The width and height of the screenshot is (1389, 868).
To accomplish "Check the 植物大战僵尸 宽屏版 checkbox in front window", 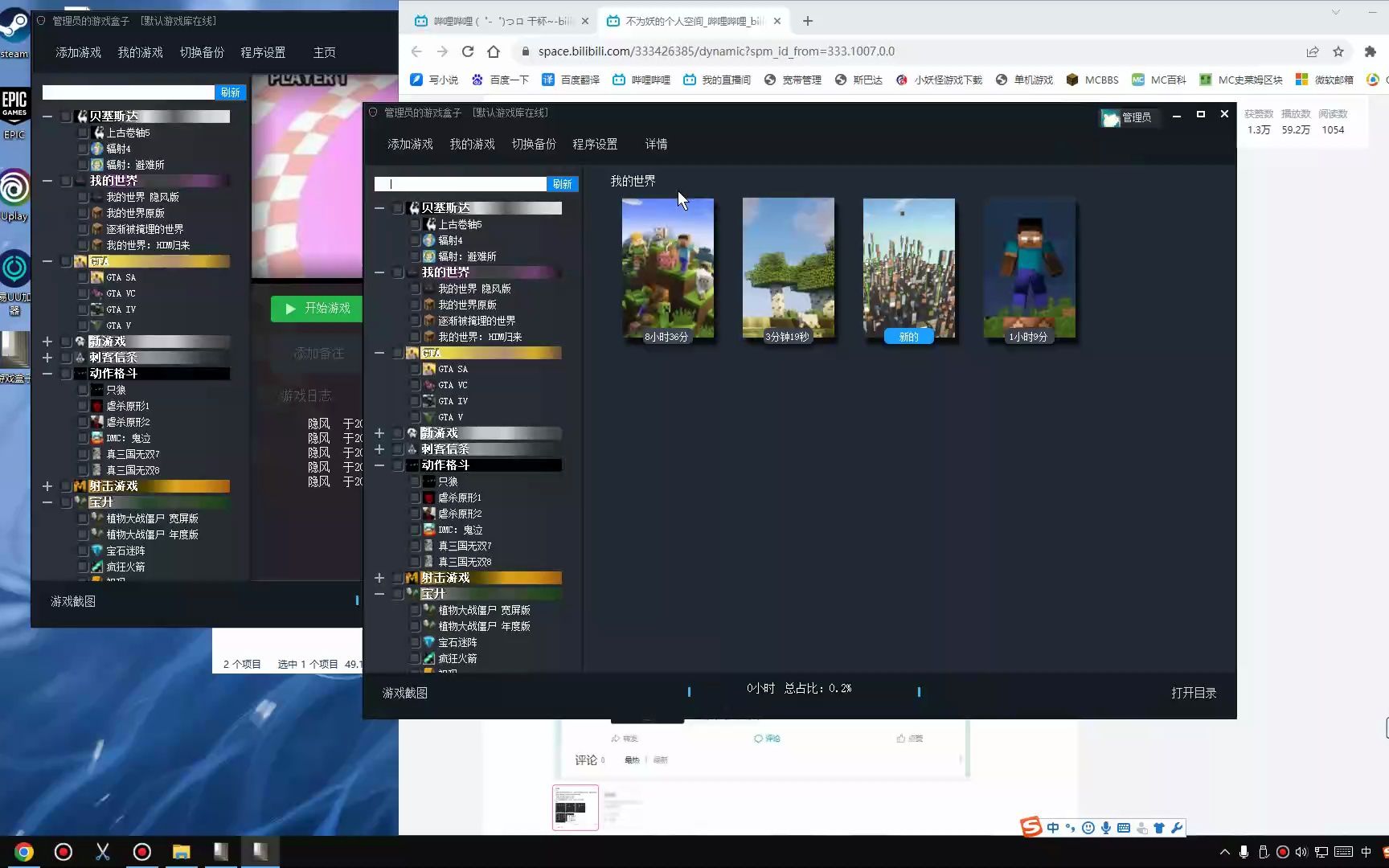I will 415,610.
